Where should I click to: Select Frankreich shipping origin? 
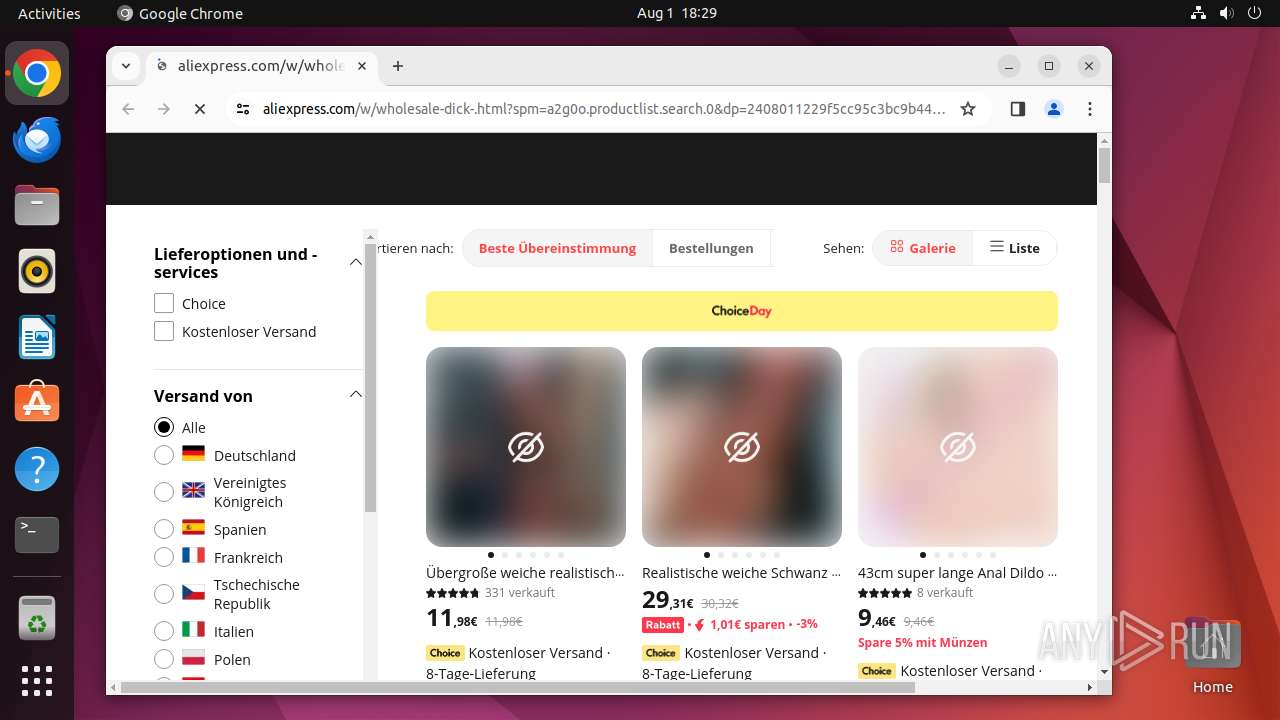pos(164,557)
